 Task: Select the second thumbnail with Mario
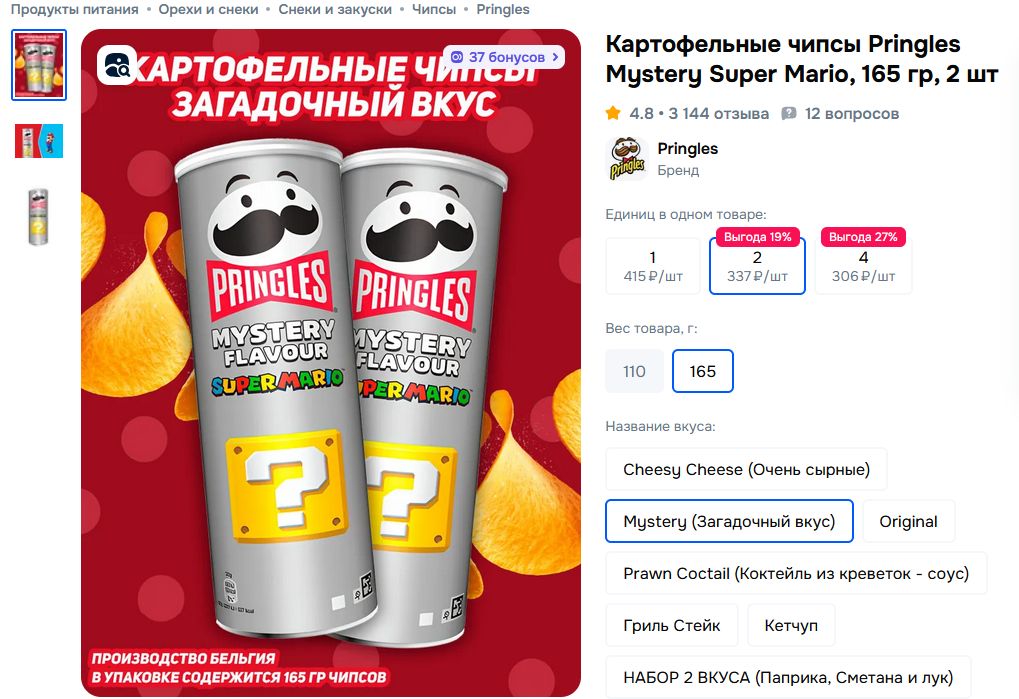(x=39, y=141)
